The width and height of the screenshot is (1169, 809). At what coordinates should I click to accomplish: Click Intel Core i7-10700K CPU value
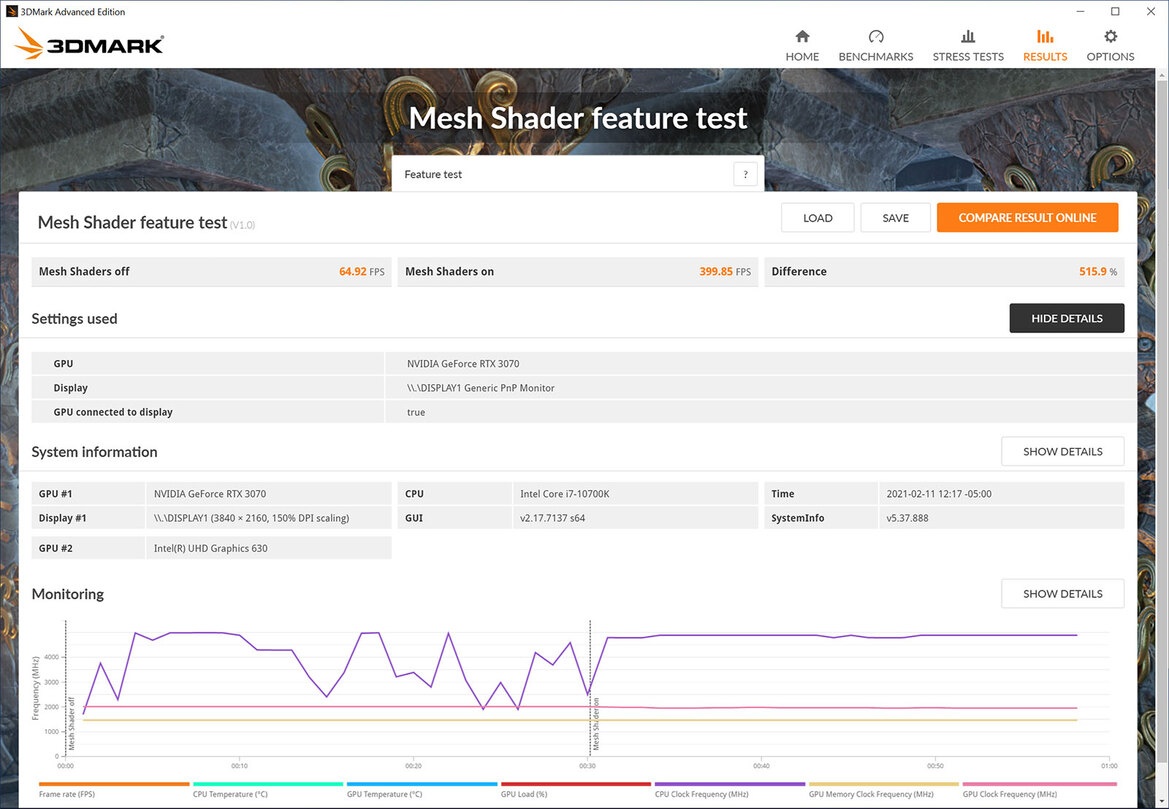[x=564, y=494]
